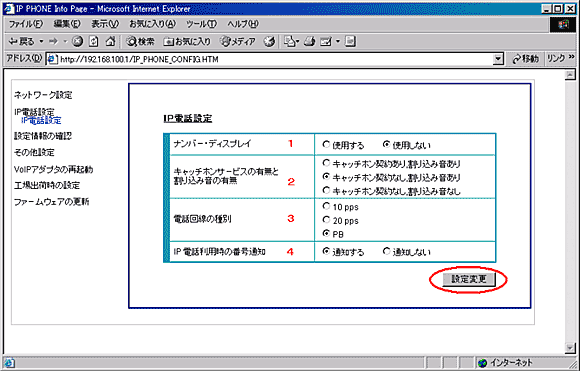The image size is (580, 371).
Task: Select ナンバー・ディスプレイ 使用しない radio button
Action: point(387,144)
